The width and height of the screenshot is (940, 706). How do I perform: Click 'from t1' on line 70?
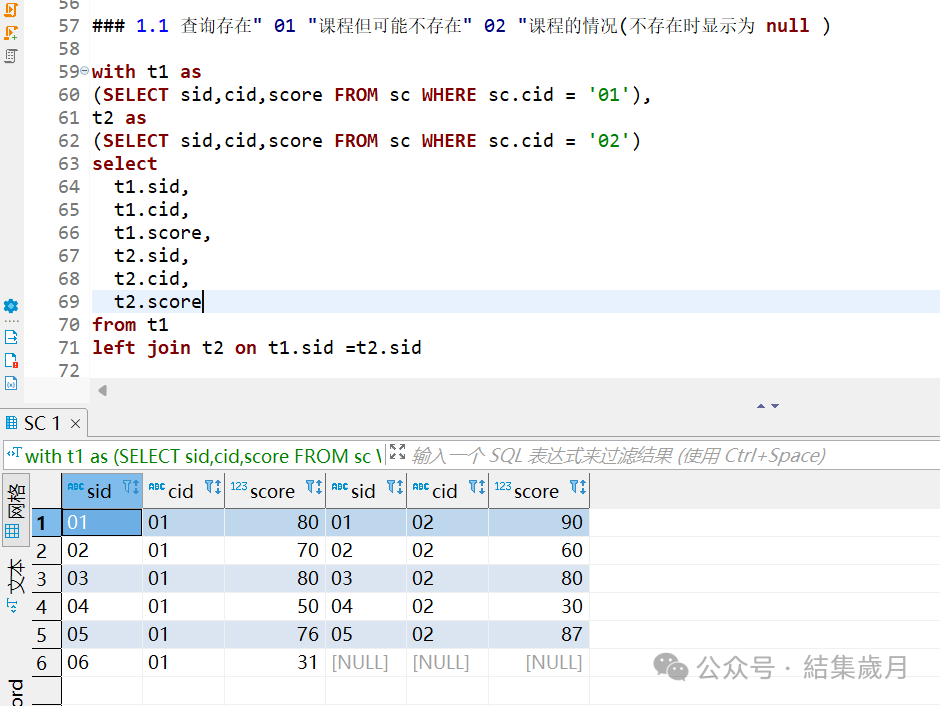(130, 325)
